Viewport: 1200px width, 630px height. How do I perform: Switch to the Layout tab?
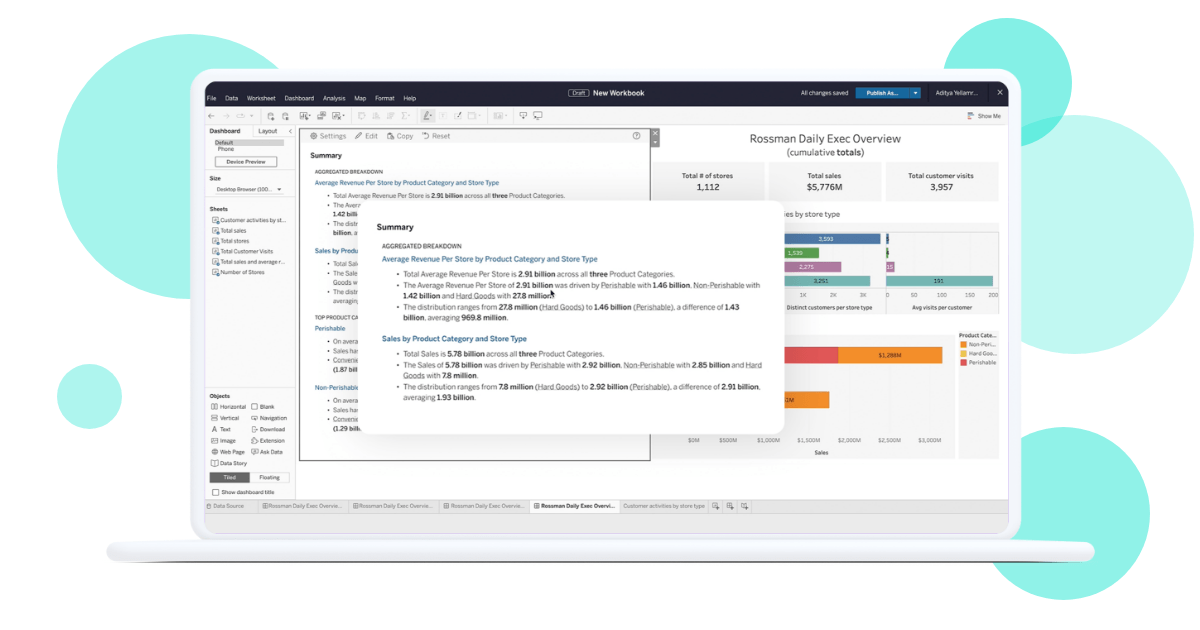(267, 131)
